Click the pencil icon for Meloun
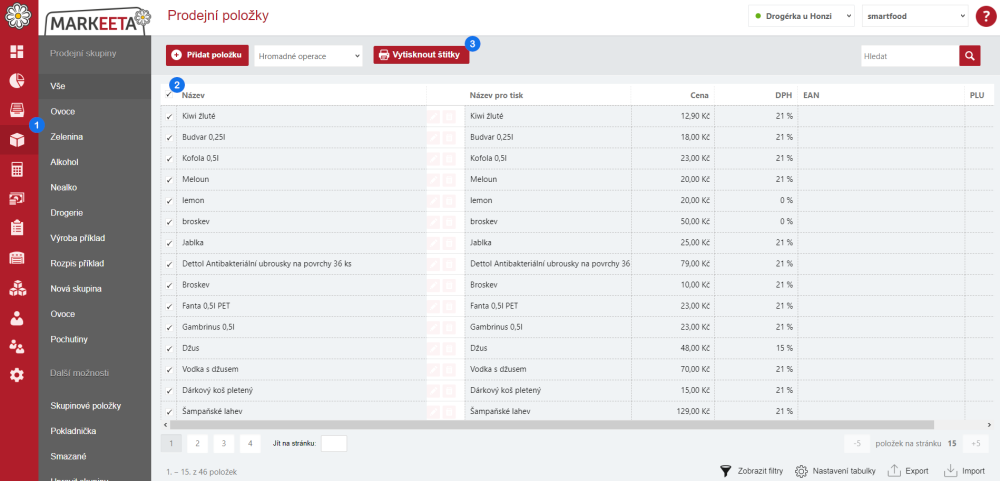This screenshot has height=481, width=1000. click(x=434, y=179)
